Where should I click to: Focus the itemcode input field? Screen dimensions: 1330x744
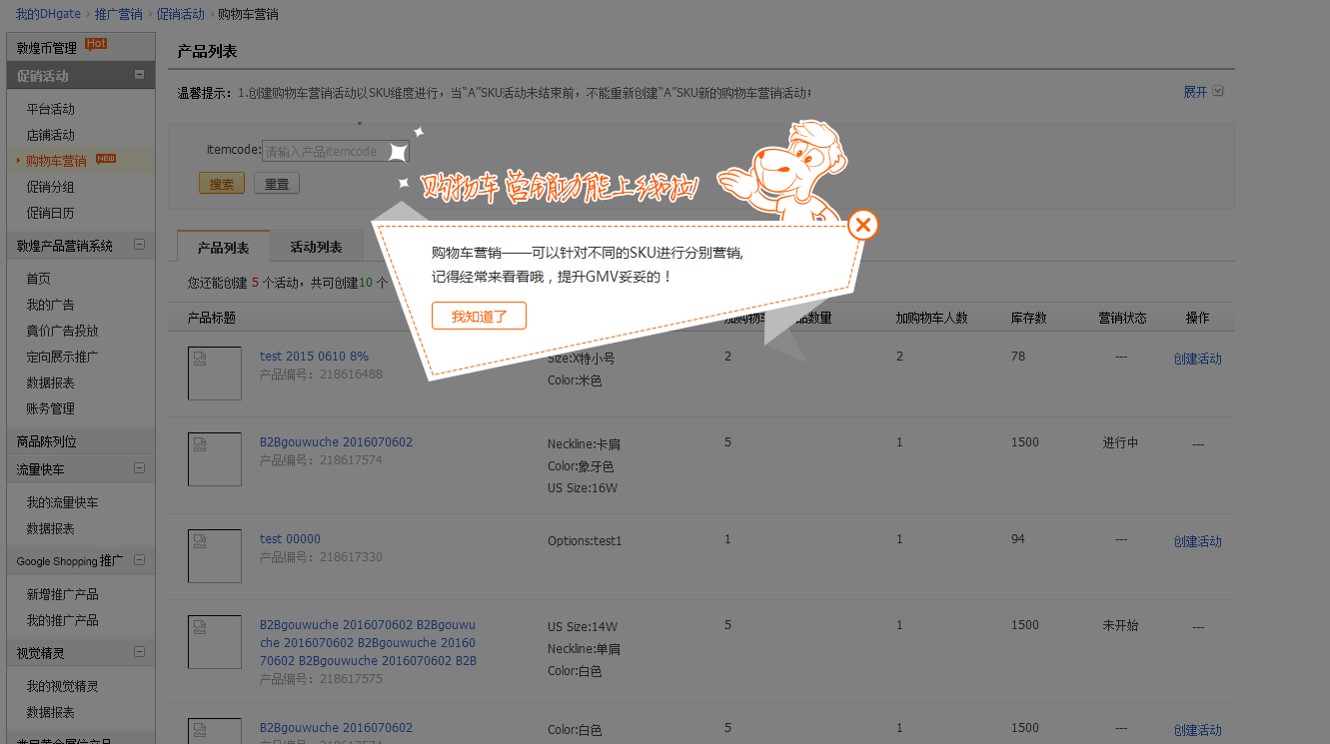[x=335, y=151]
